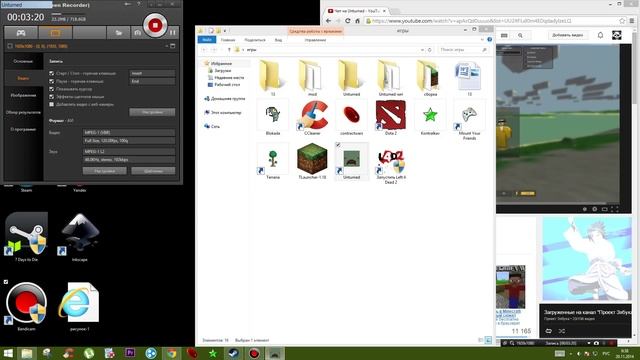Viewport: 640px width, 360px height.
Task: Select 'Сеть' in Explorer navigation pane
Action: tap(215, 127)
